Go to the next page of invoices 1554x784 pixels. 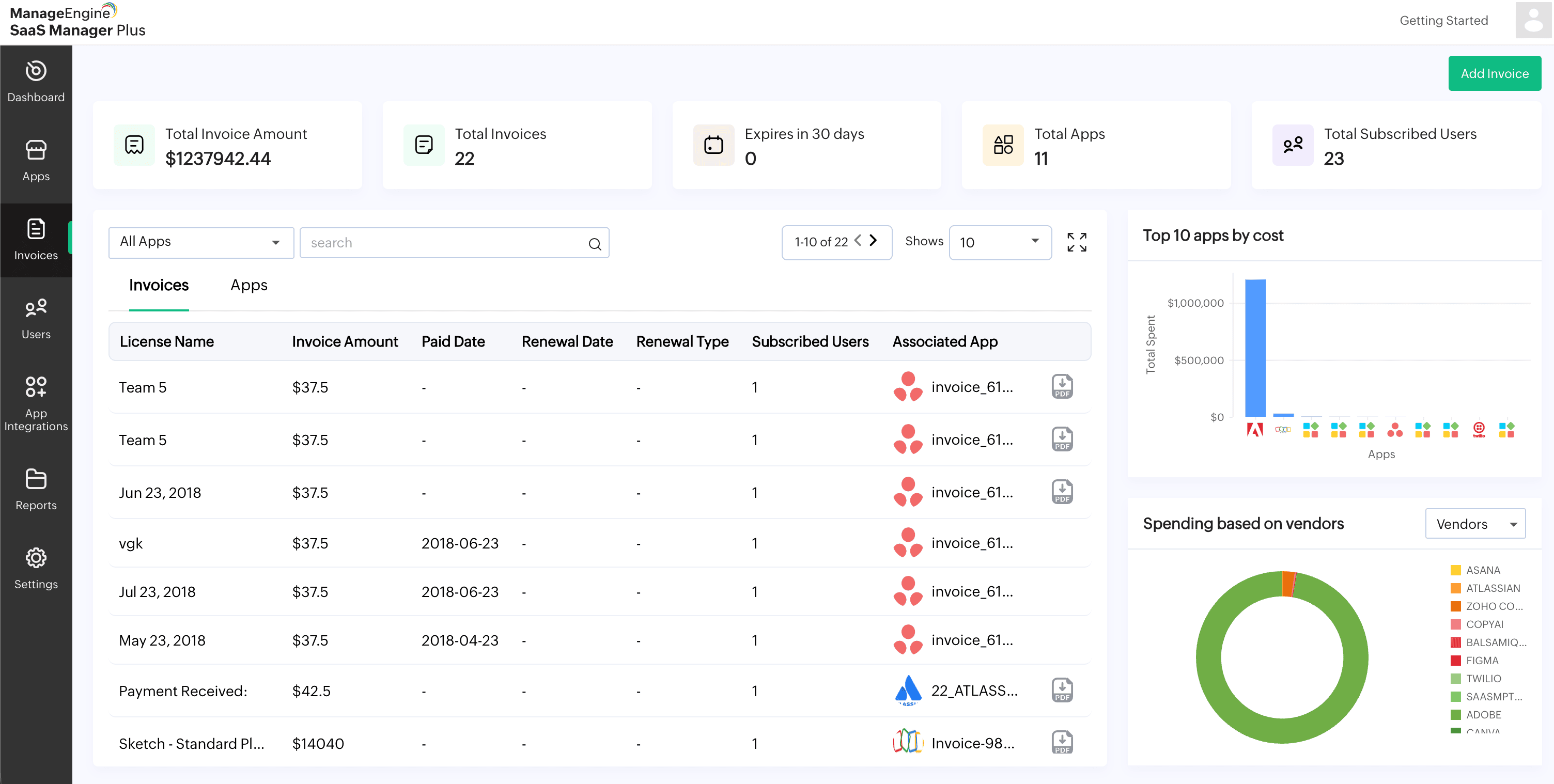pos(873,241)
